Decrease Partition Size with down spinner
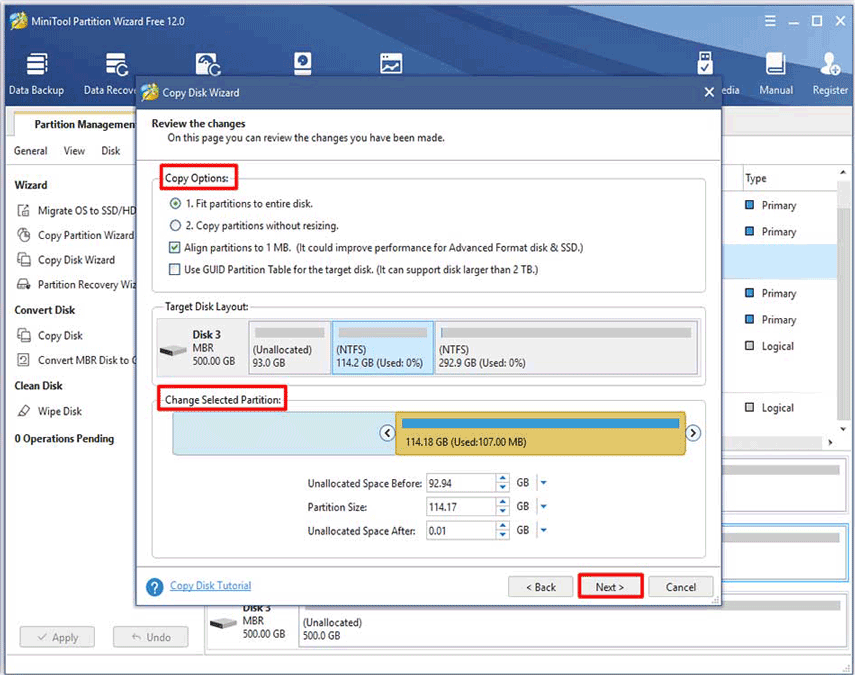This screenshot has width=855, height=675. pyautogui.click(x=503, y=511)
